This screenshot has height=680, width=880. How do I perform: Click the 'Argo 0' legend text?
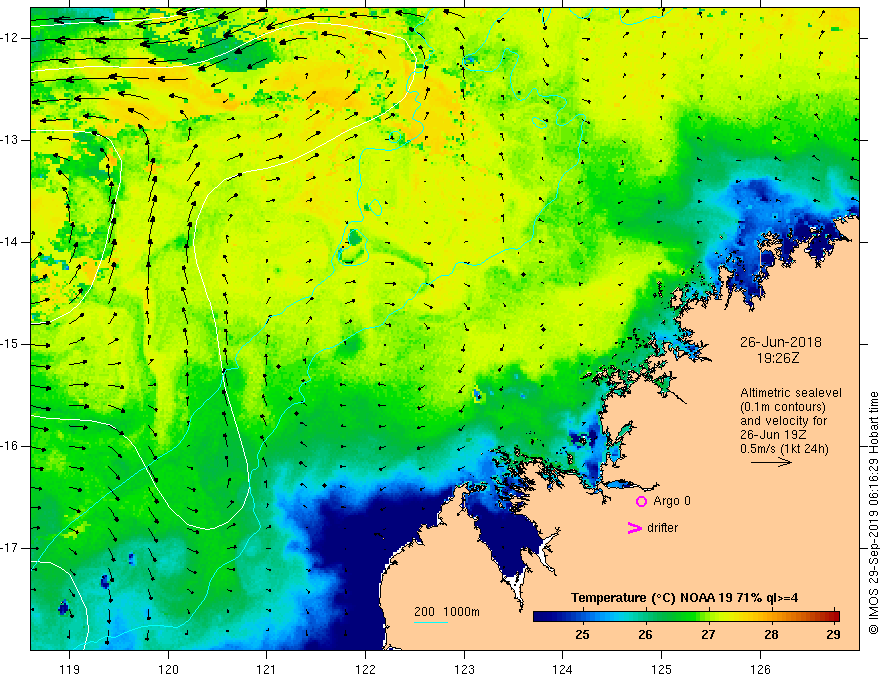672,501
